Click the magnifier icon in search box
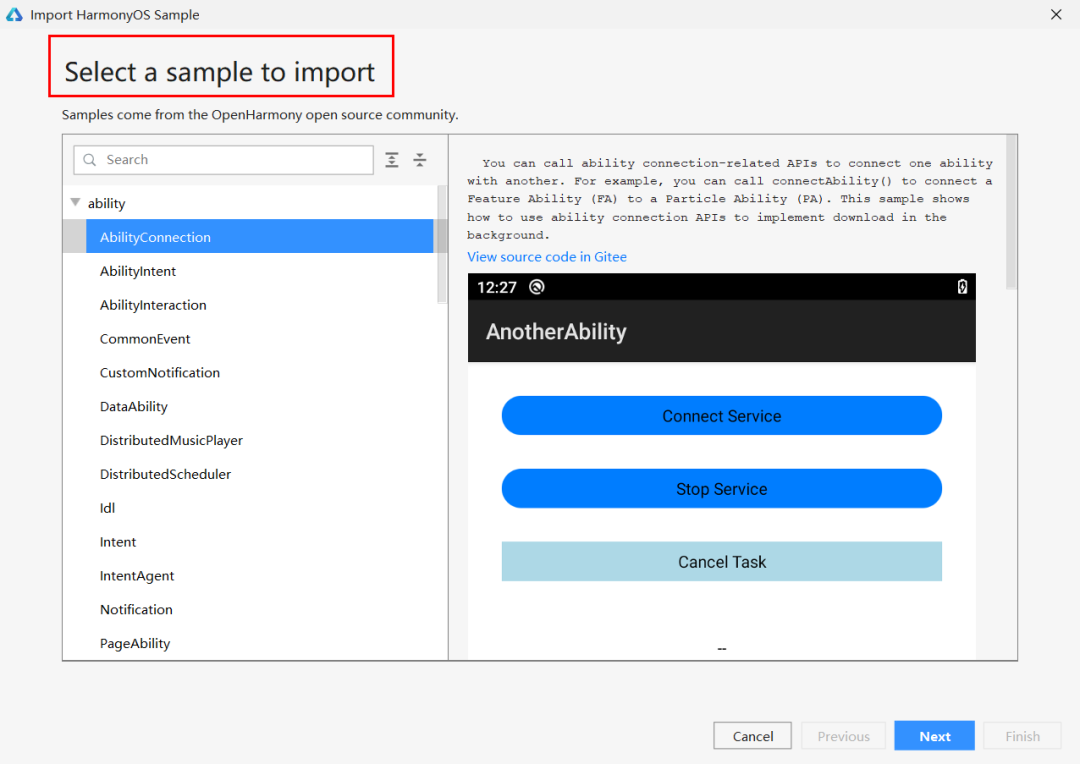This screenshot has width=1080, height=764. click(90, 160)
